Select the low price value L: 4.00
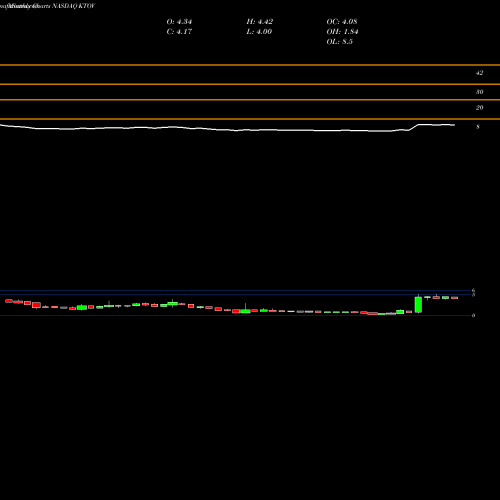Image resolution: width=500 pixels, height=500 pixels. [x=259, y=32]
